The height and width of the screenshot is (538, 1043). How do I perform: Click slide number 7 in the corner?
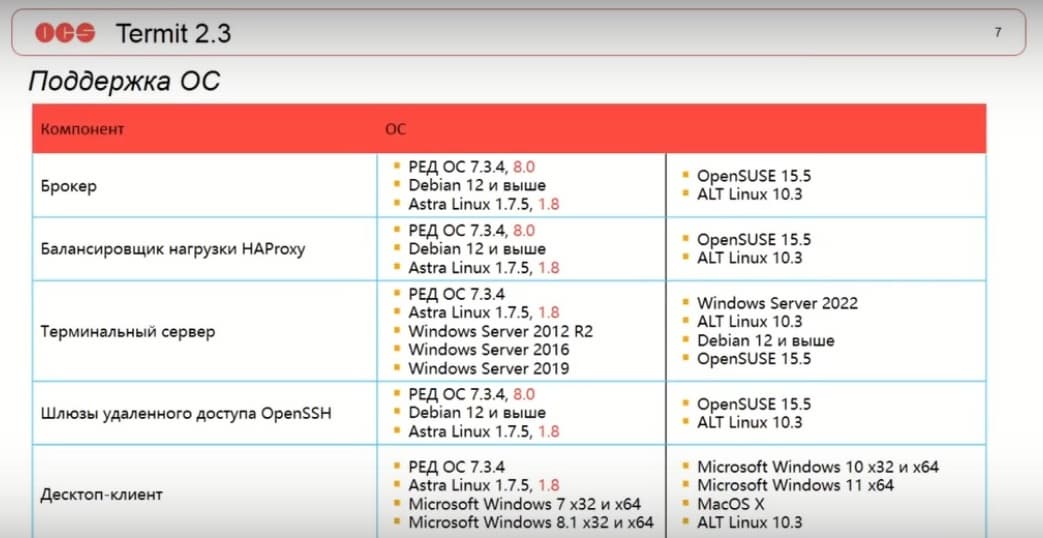pyautogui.click(x=997, y=32)
